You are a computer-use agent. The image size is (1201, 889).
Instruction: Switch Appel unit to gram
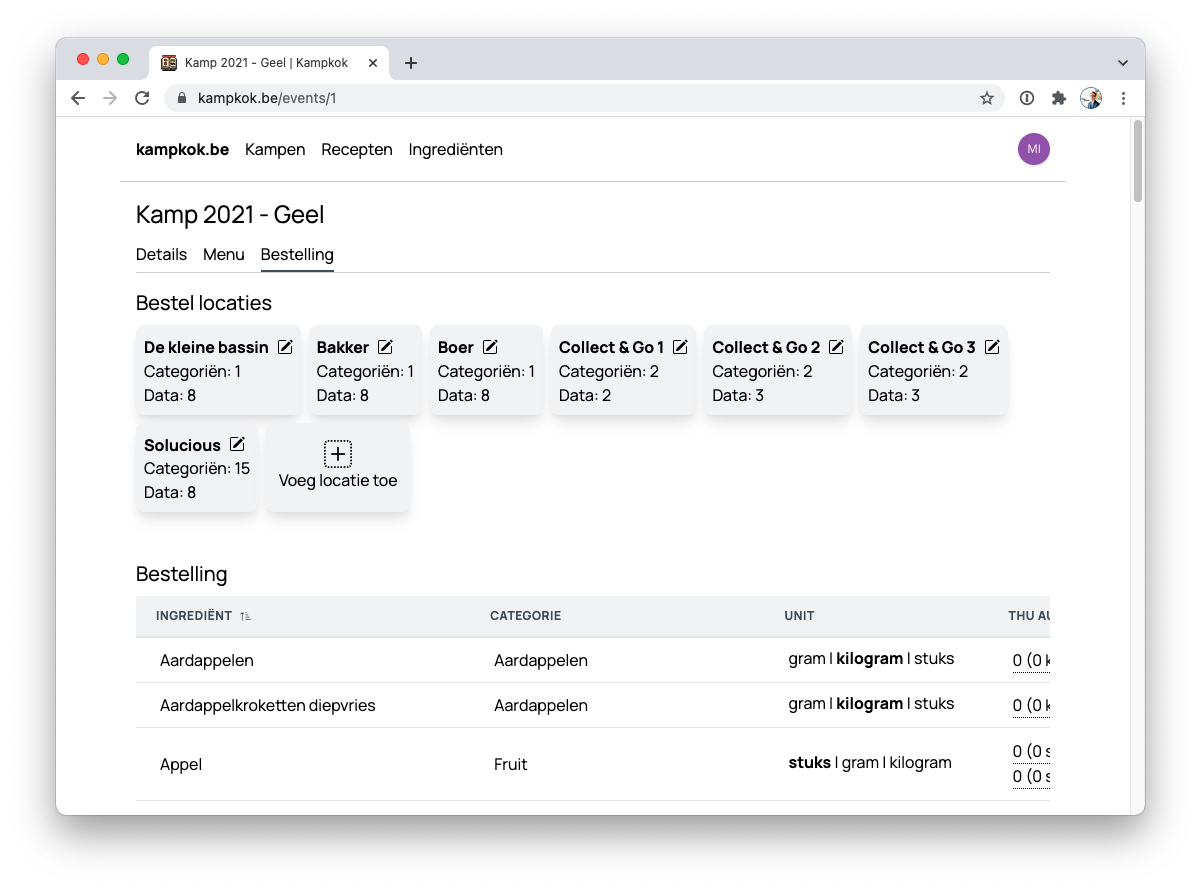coord(860,763)
